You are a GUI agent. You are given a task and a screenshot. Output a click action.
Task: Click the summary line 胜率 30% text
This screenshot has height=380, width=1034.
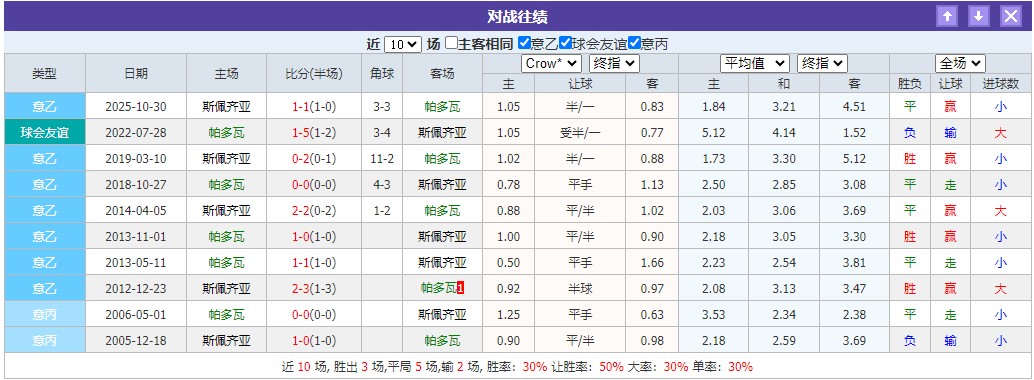point(516,367)
